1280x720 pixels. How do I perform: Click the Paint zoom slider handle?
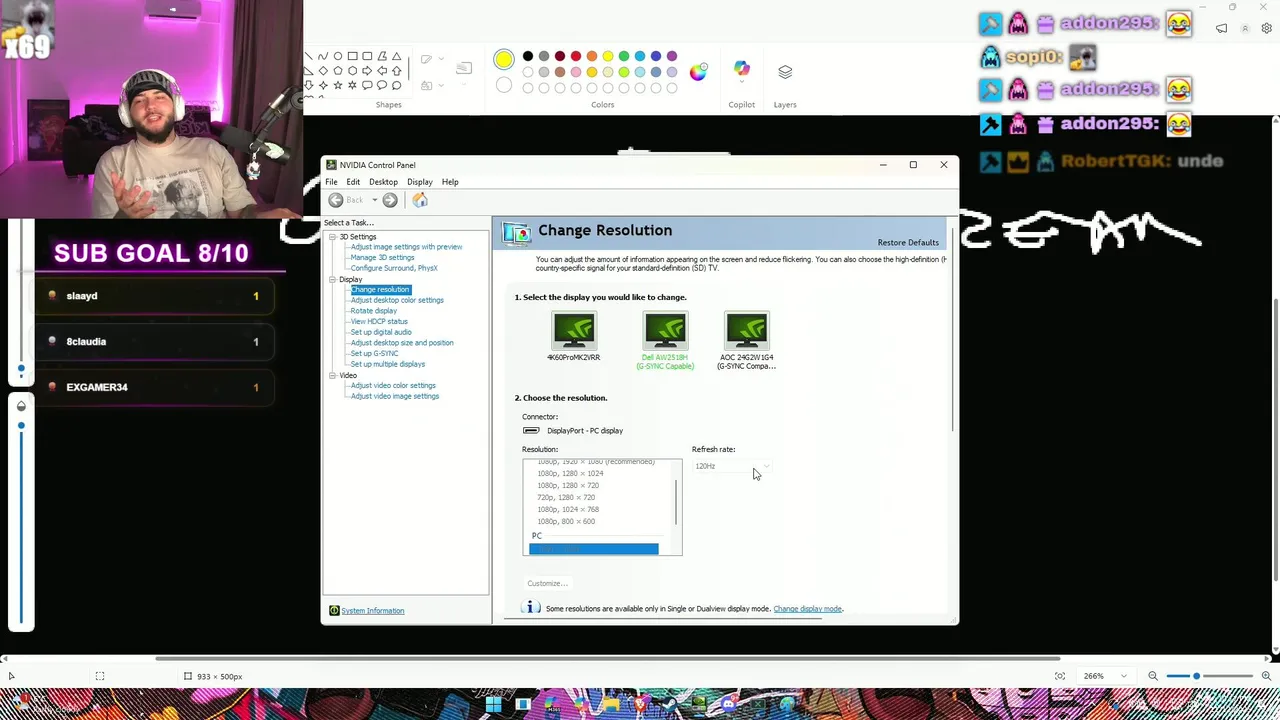(1196, 677)
